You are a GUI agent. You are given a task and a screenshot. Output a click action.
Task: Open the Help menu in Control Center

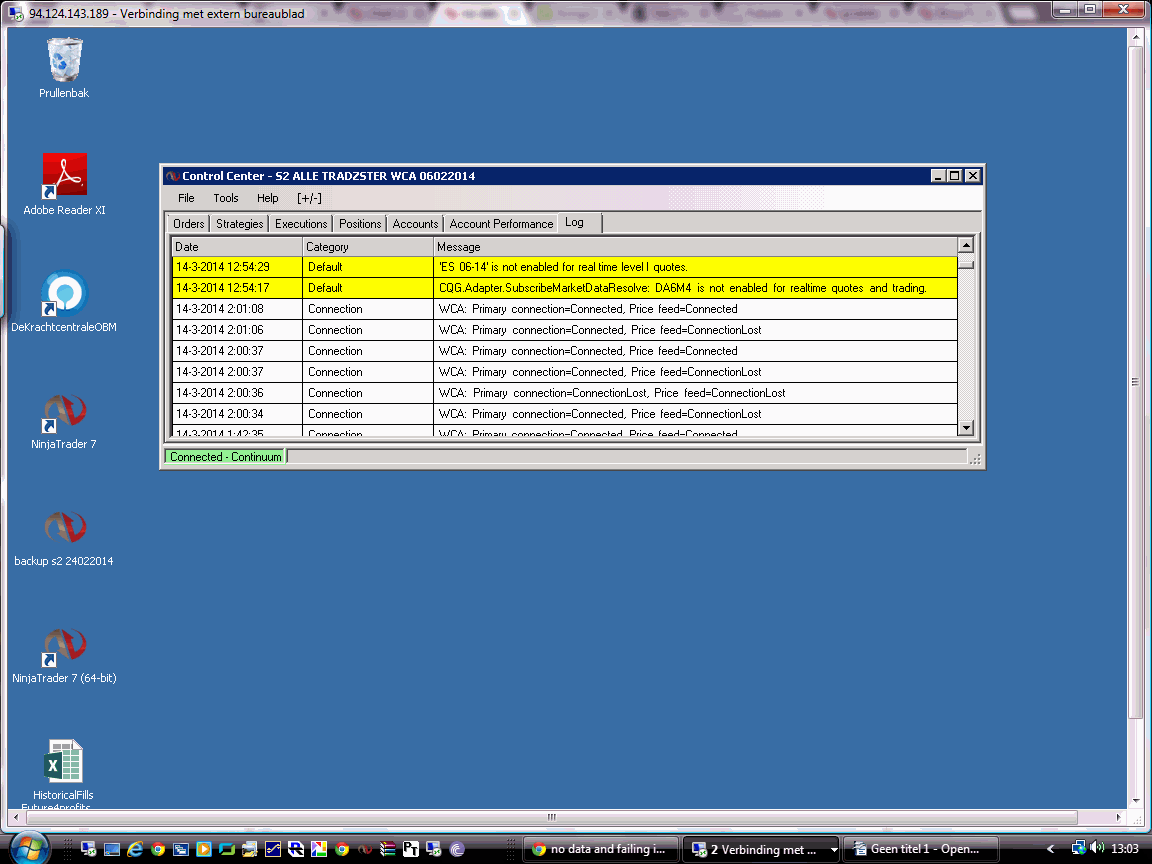click(267, 198)
